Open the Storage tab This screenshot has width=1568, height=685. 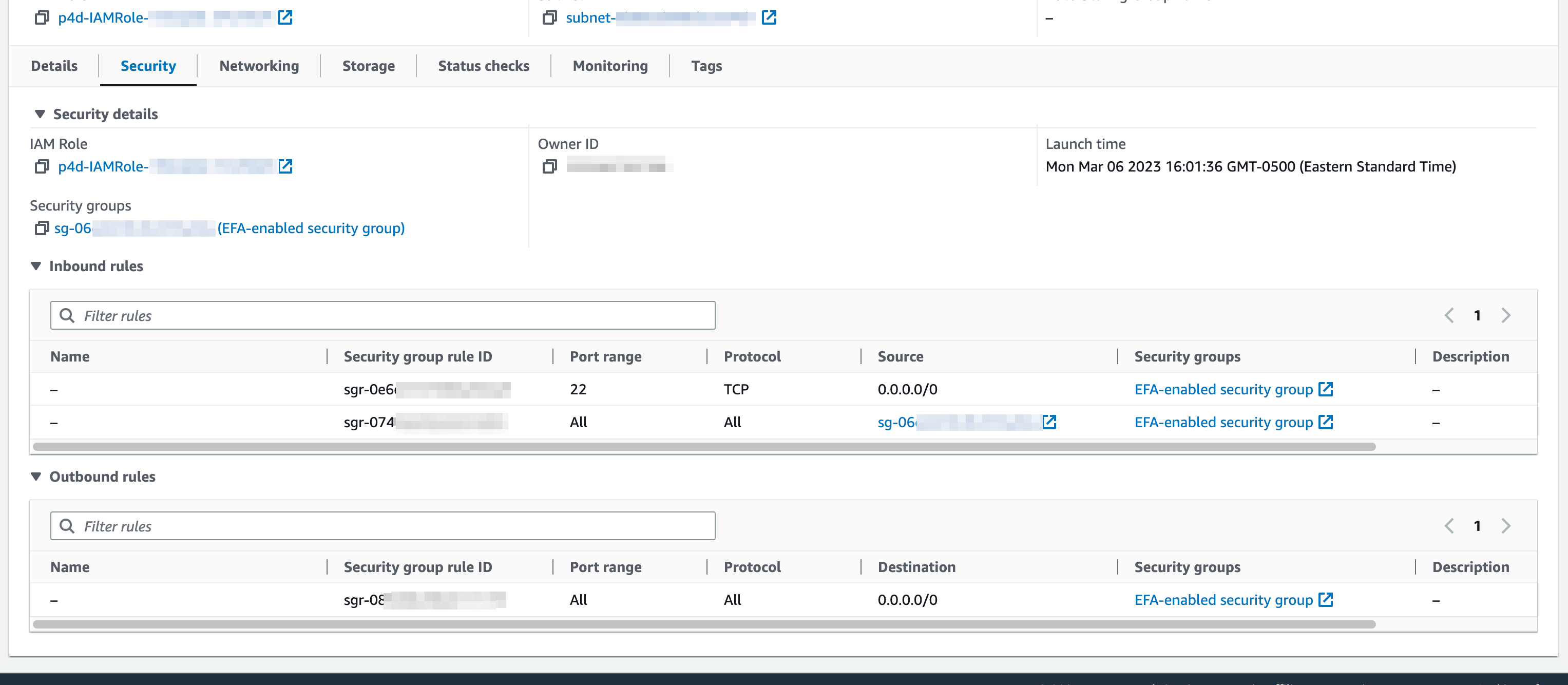(368, 66)
